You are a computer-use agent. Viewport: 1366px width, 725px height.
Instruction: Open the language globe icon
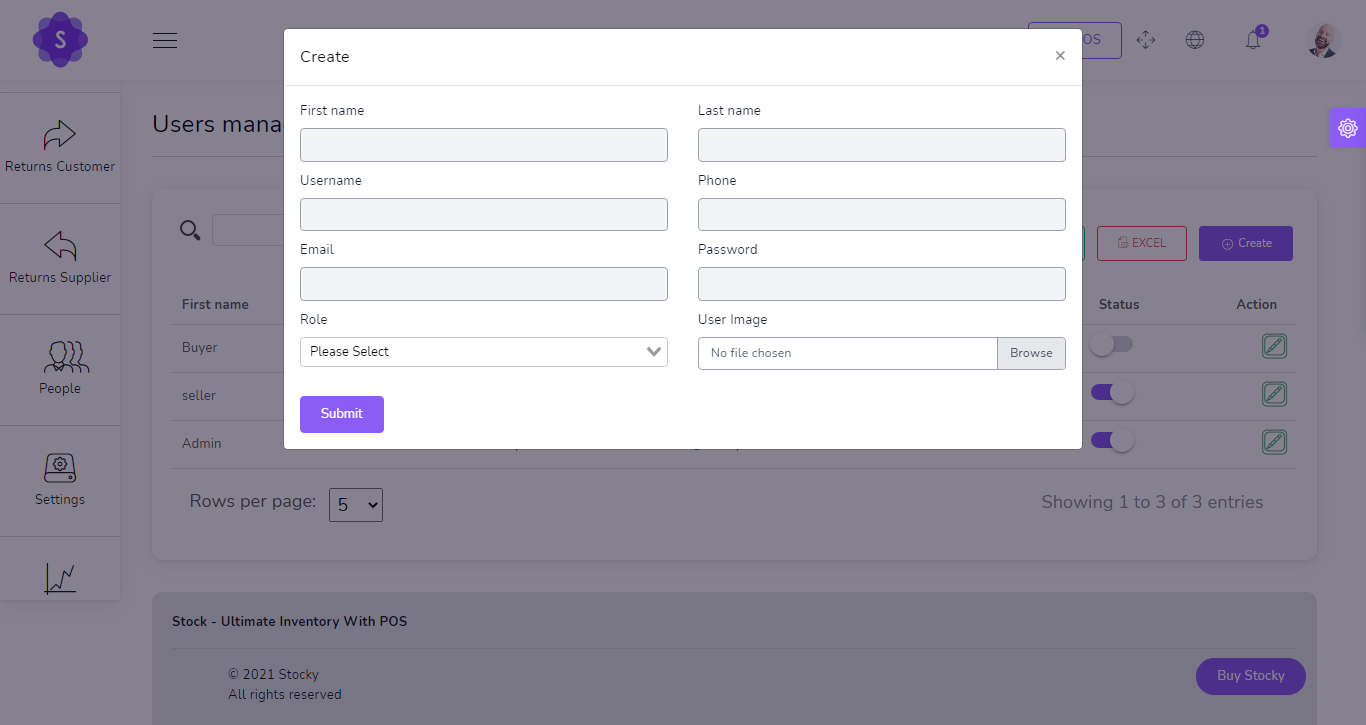1194,40
